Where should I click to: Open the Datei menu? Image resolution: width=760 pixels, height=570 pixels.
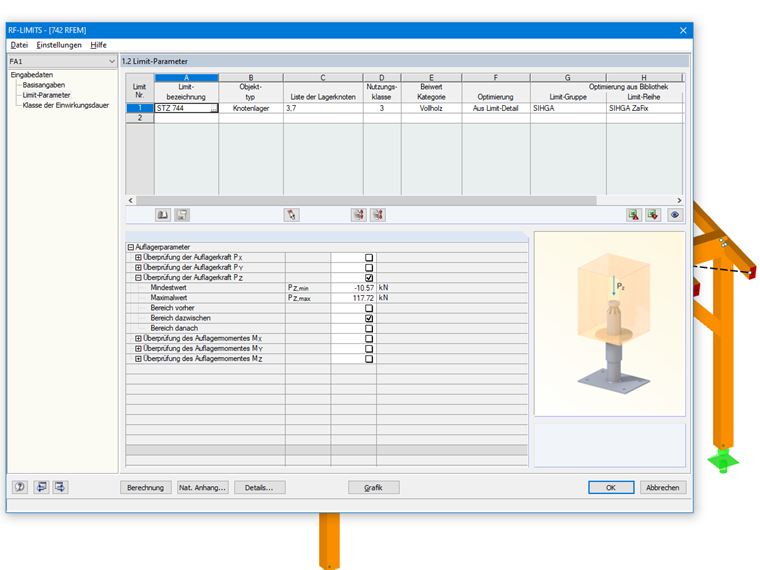pos(19,45)
